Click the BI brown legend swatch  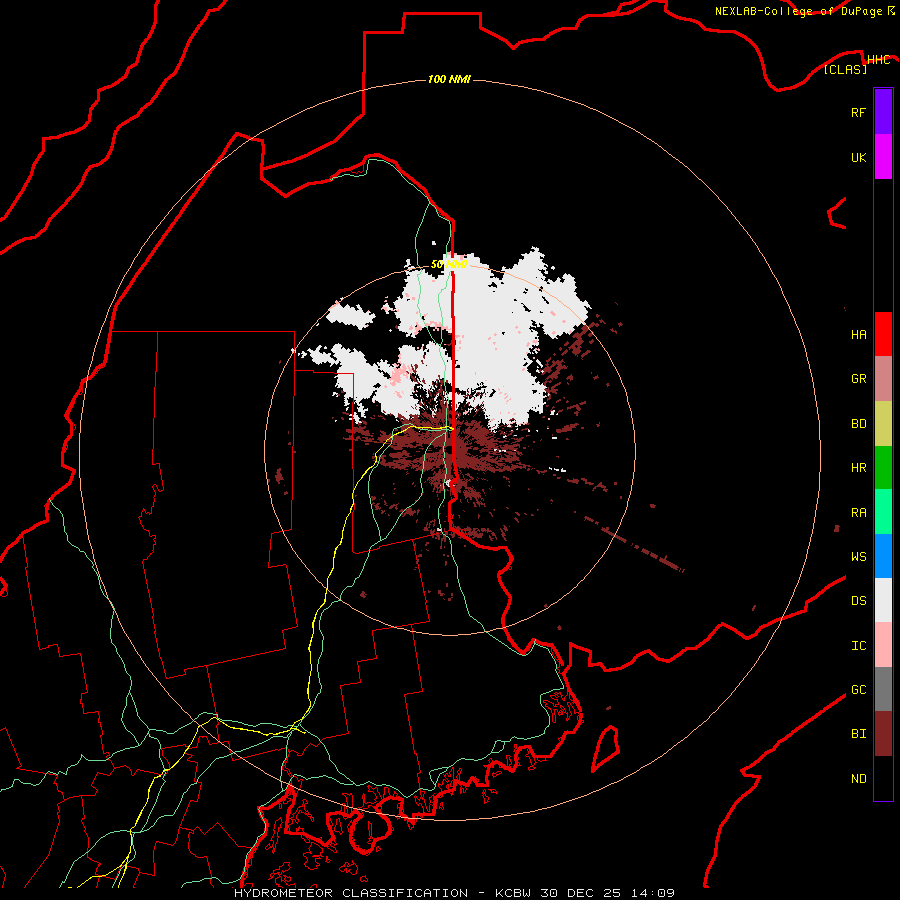click(x=883, y=734)
